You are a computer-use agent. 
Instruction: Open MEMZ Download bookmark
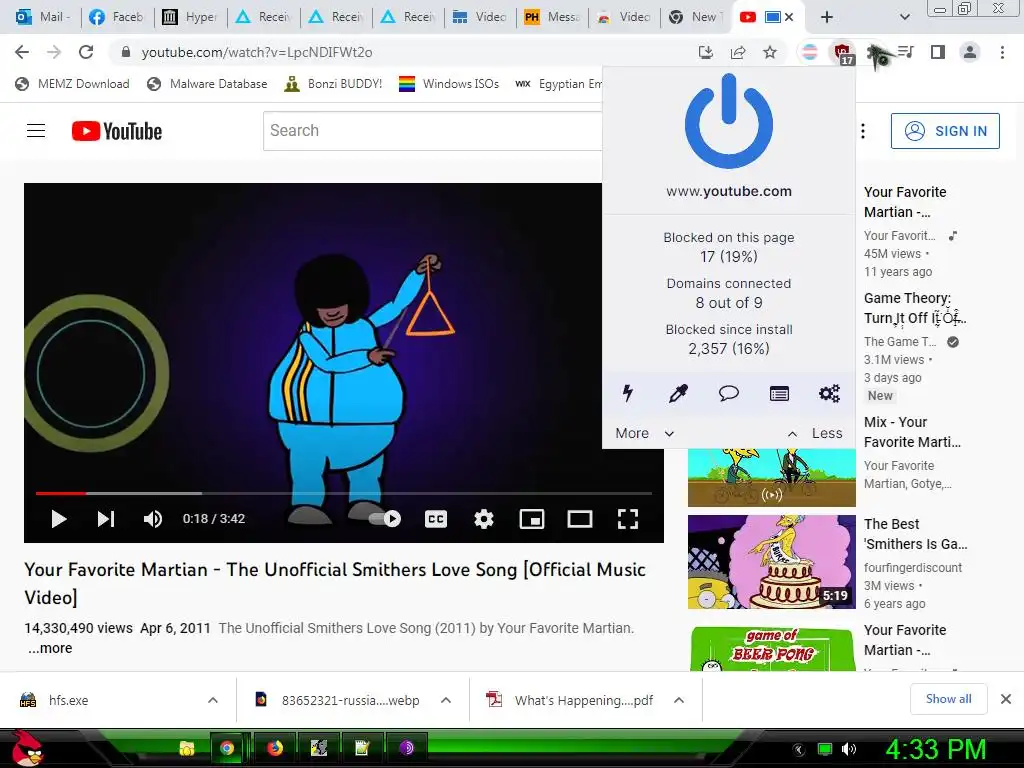72,84
